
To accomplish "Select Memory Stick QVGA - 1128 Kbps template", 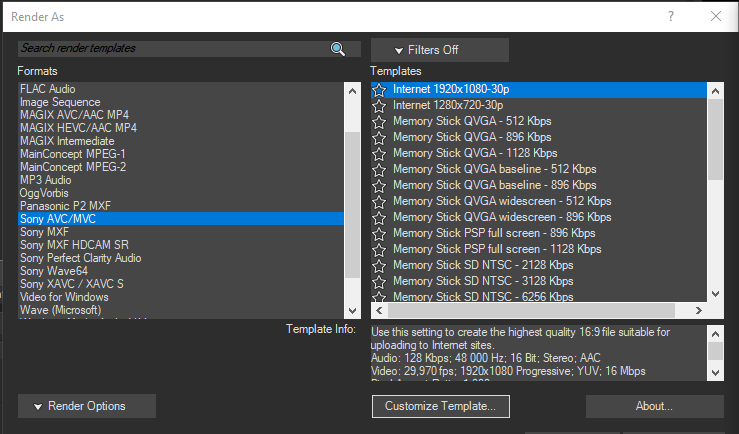I will point(475,153).
